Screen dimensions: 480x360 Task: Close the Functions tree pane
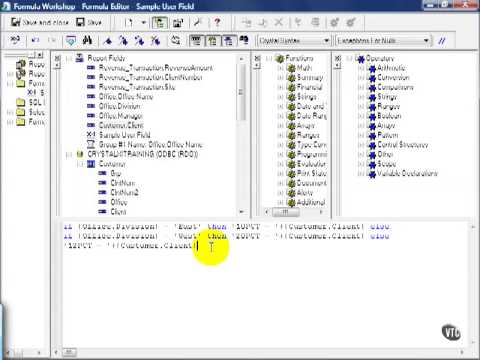click(x=257, y=58)
